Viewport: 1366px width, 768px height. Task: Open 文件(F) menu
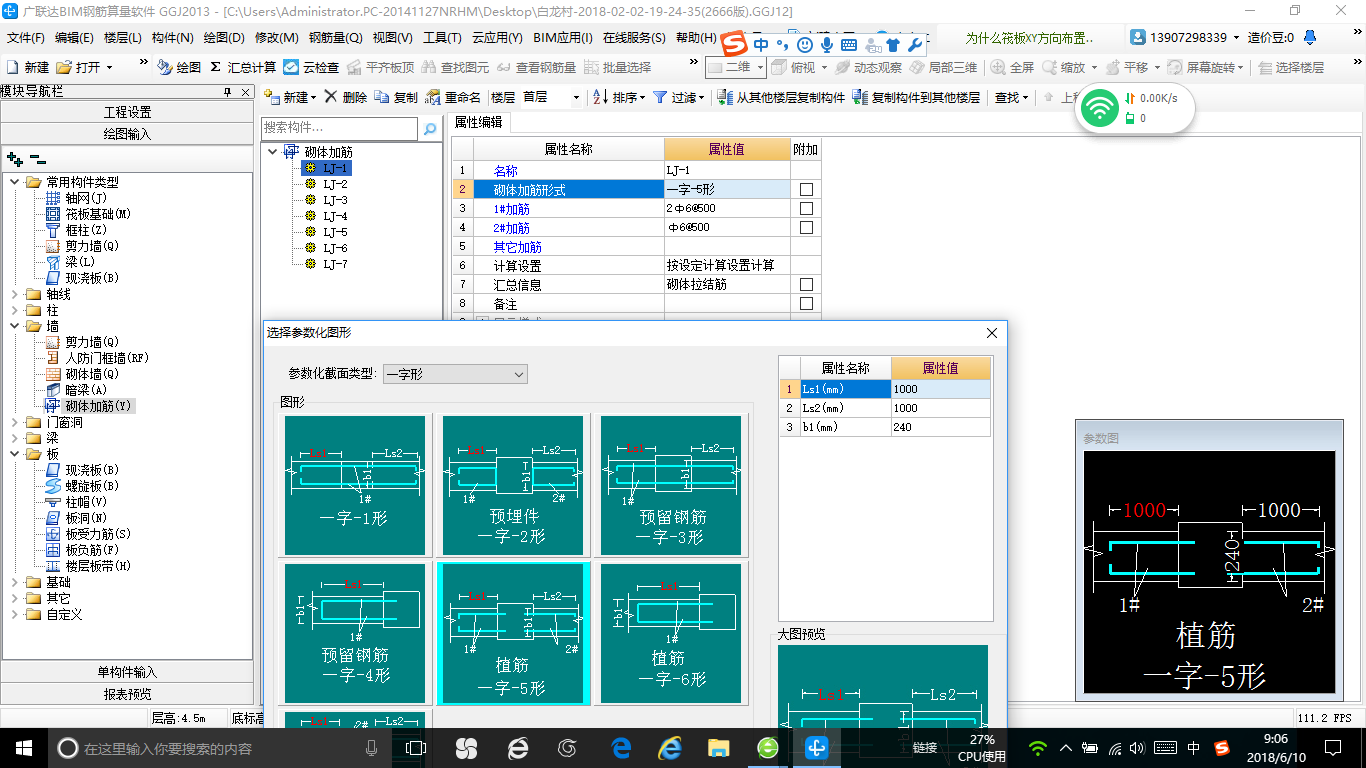[x=26, y=38]
